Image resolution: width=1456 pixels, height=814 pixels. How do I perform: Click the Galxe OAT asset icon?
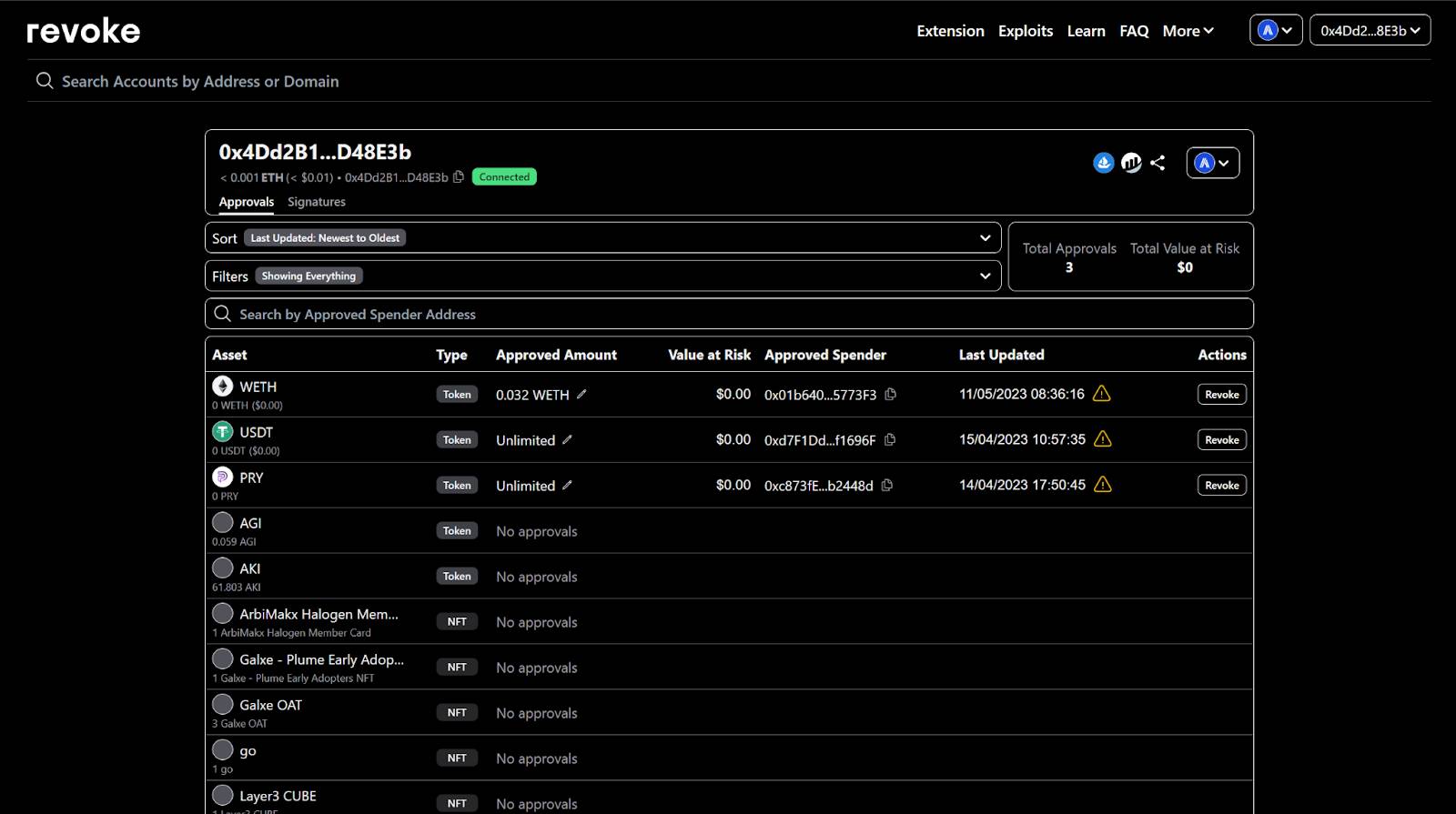point(223,704)
